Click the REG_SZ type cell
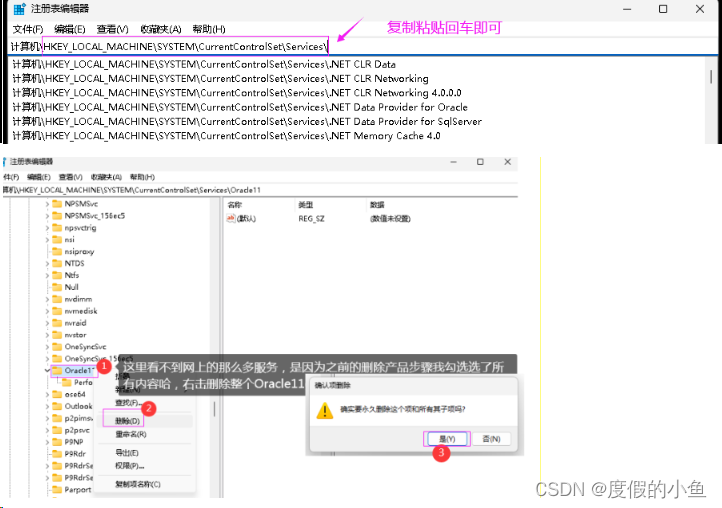 [x=311, y=218]
